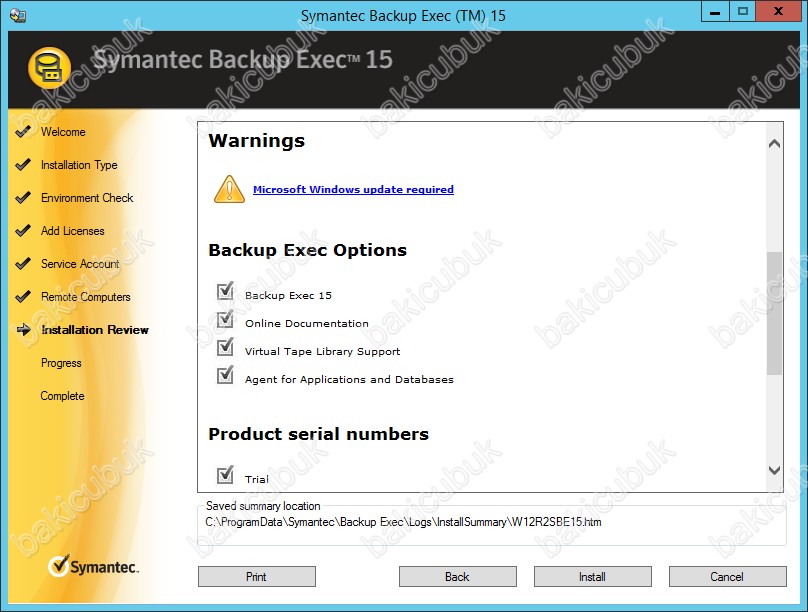Click the Back button
This screenshot has height=612, width=808.
(x=458, y=576)
